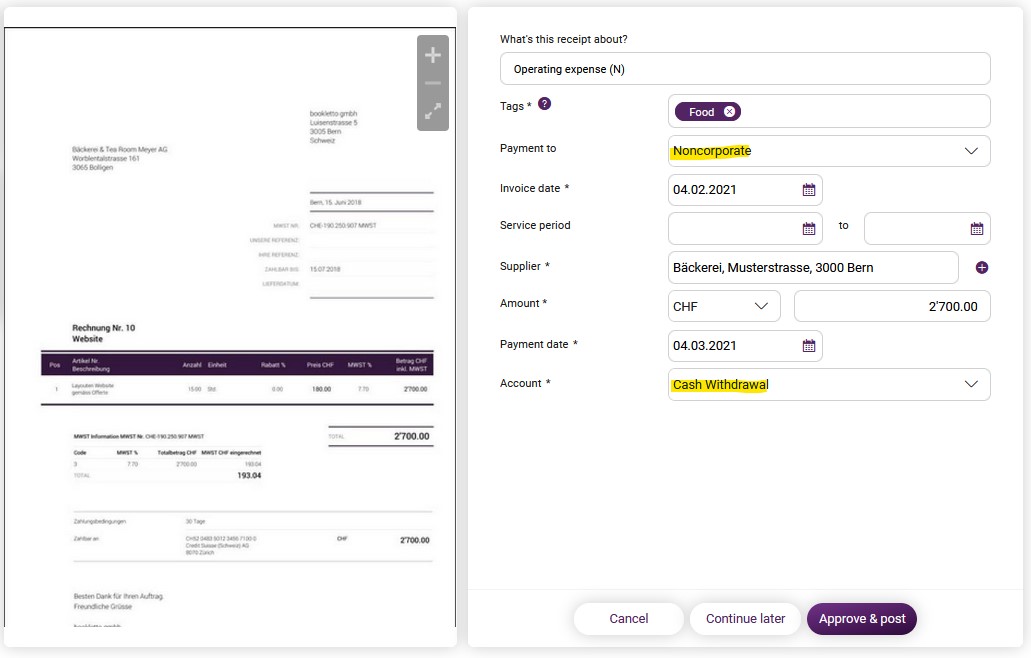
Task: Click the total 2'700.00 in receipt
Action: 412,436
